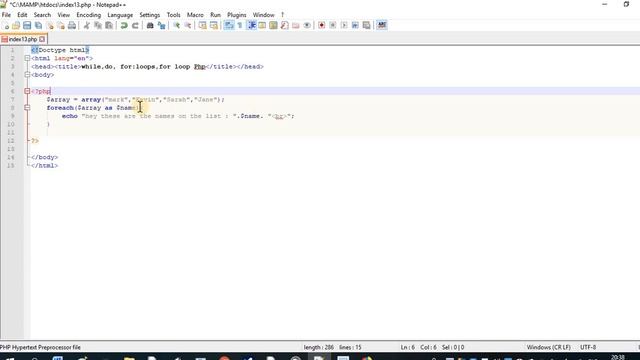Image resolution: width=640 pixels, height=360 pixels.
Task: Click the Close All toolbar icon
Action: point(61,25)
